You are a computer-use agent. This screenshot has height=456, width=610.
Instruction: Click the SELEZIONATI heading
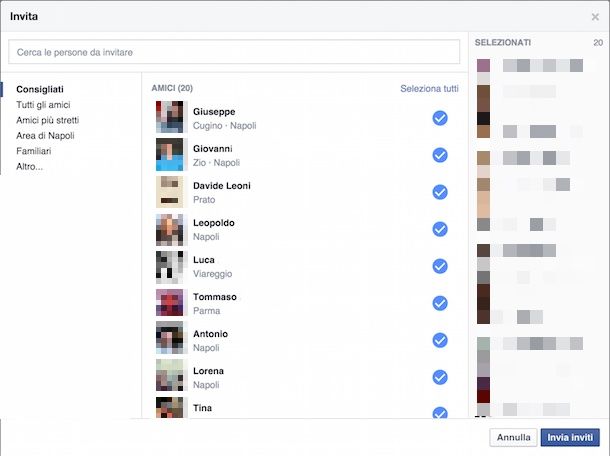(503, 42)
